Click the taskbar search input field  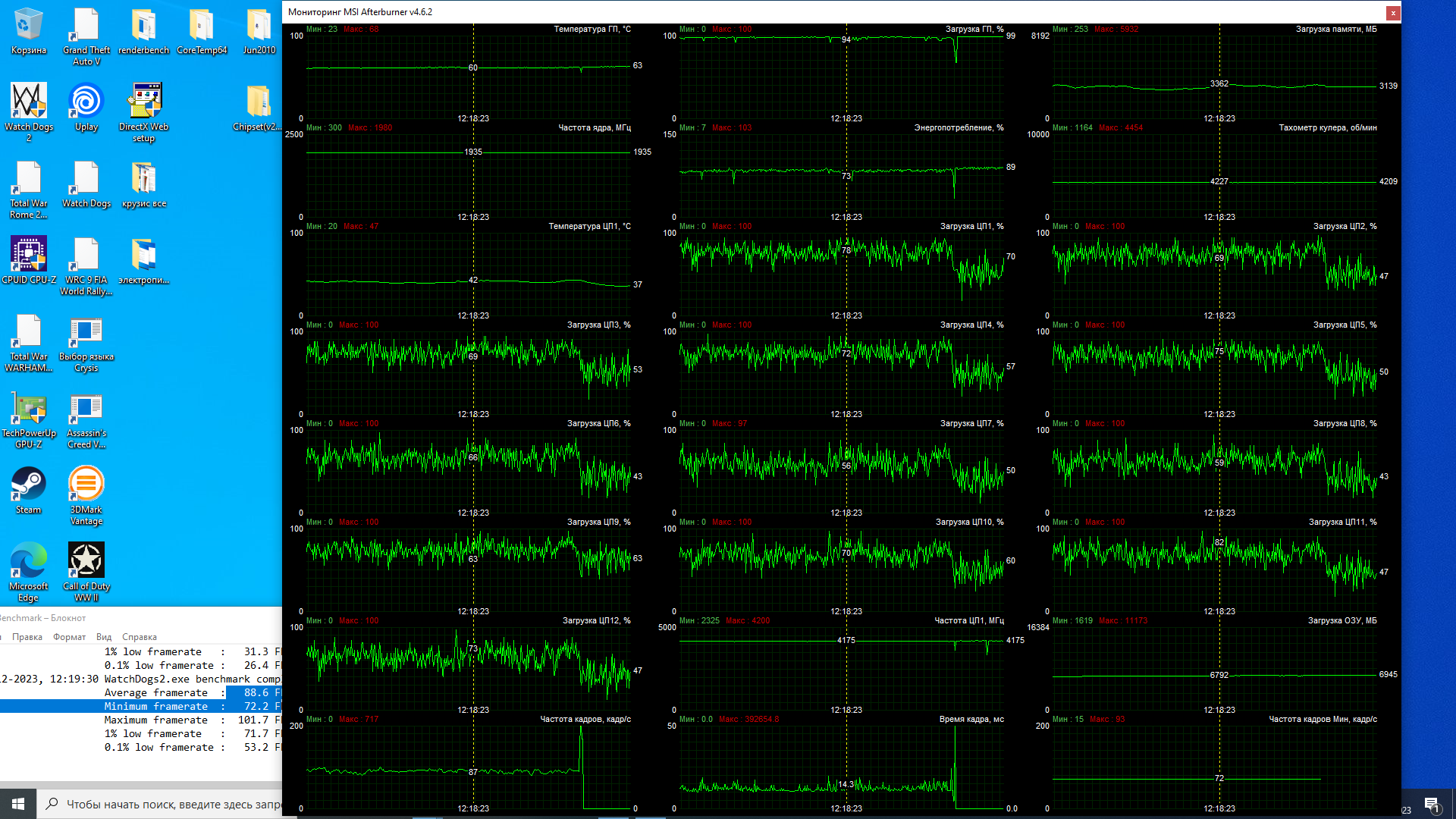point(167,804)
